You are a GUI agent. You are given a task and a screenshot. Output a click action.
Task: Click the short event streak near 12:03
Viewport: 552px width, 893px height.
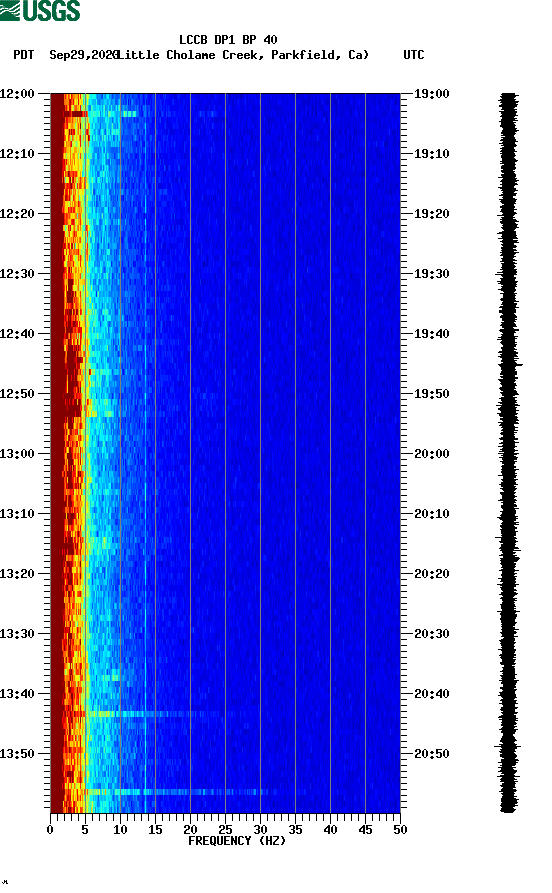[x=101, y=114]
